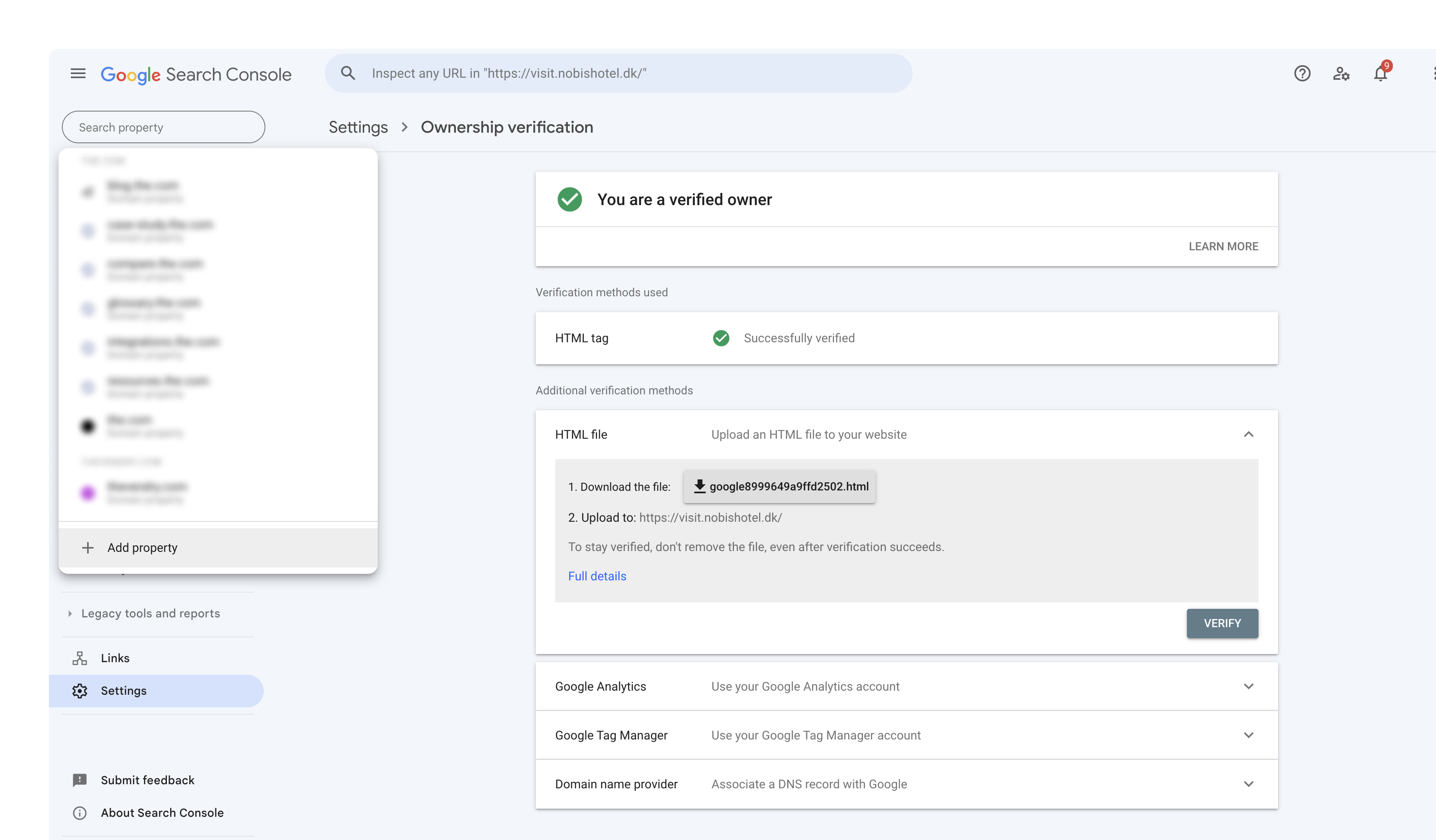Click the plus icon beside Add property
The width and height of the screenshot is (1436, 840).
coord(88,548)
